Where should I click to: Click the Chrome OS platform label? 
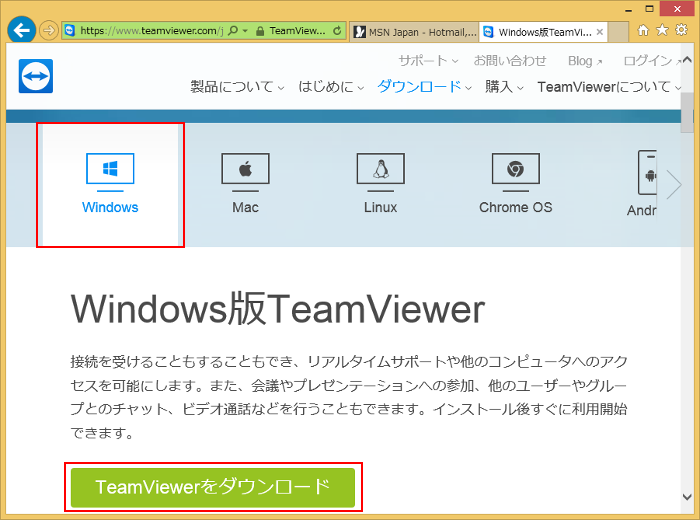(x=516, y=208)
